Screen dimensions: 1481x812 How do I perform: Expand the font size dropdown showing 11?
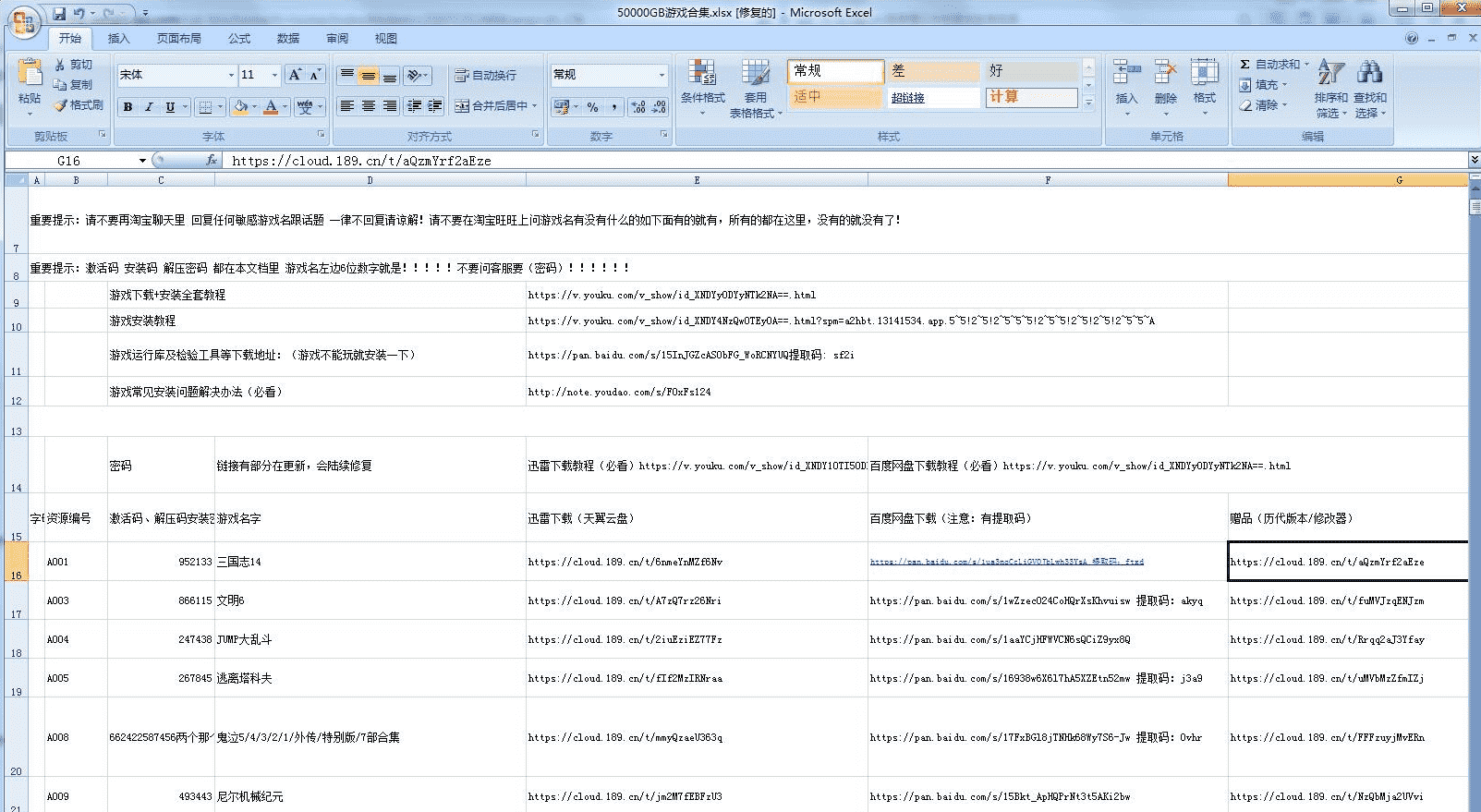[274, 75]
